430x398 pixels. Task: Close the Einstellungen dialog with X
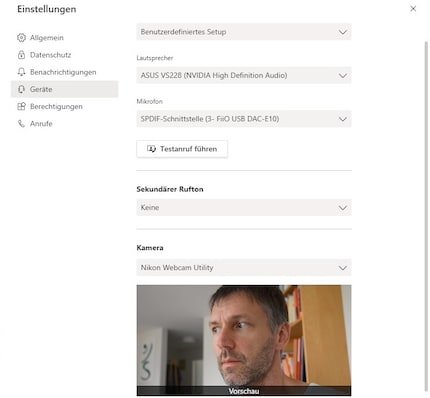click(413, 9)
